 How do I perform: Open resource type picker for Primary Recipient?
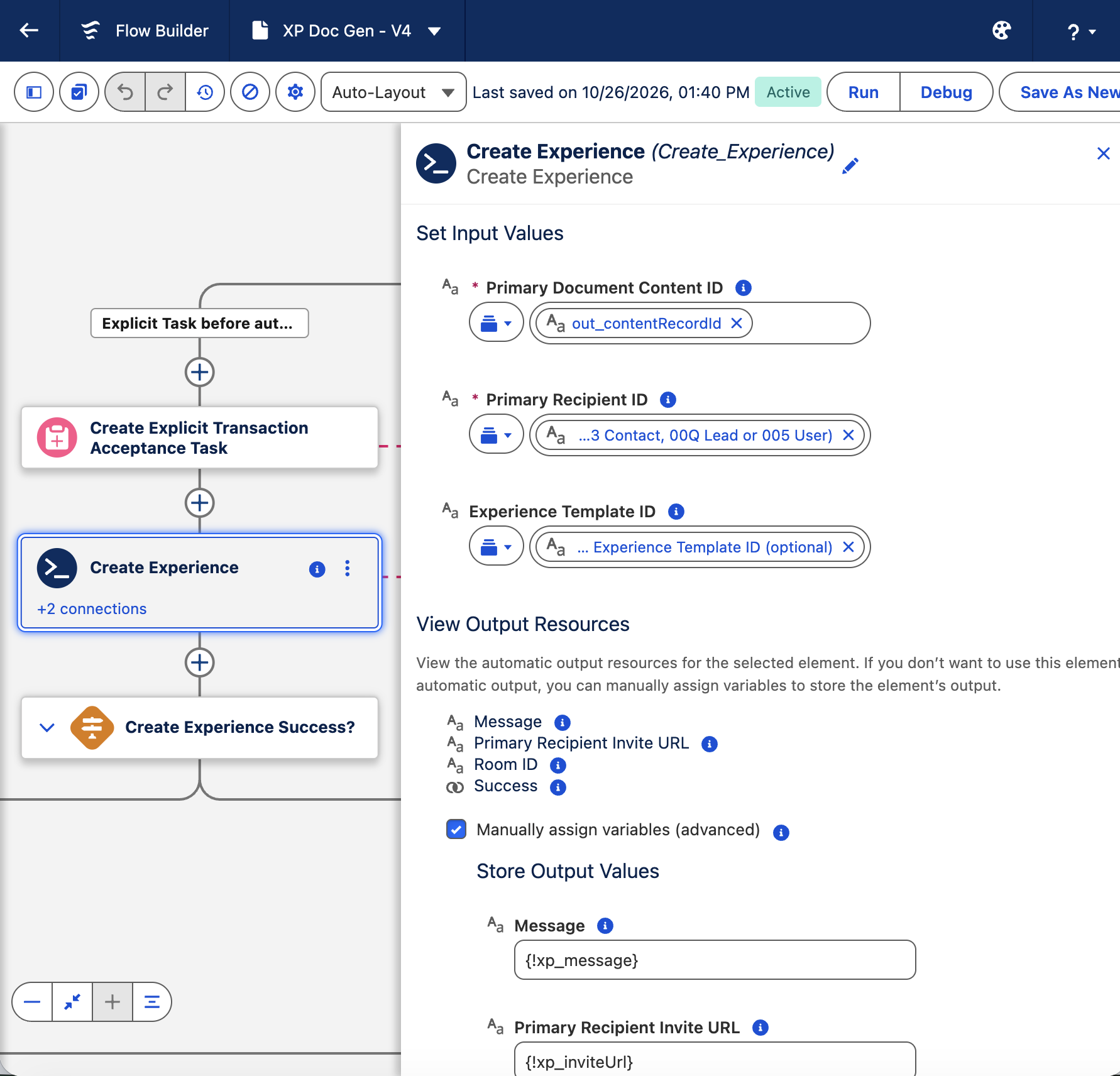[497, 435]
